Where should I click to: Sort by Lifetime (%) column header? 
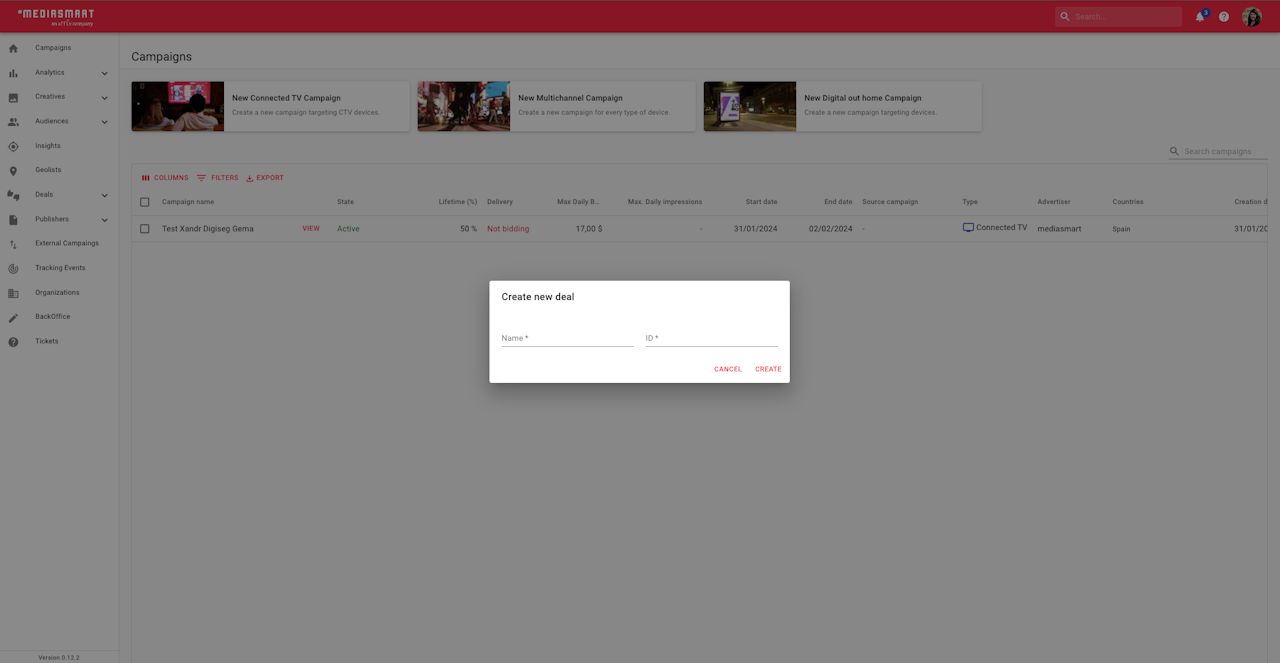458,202
